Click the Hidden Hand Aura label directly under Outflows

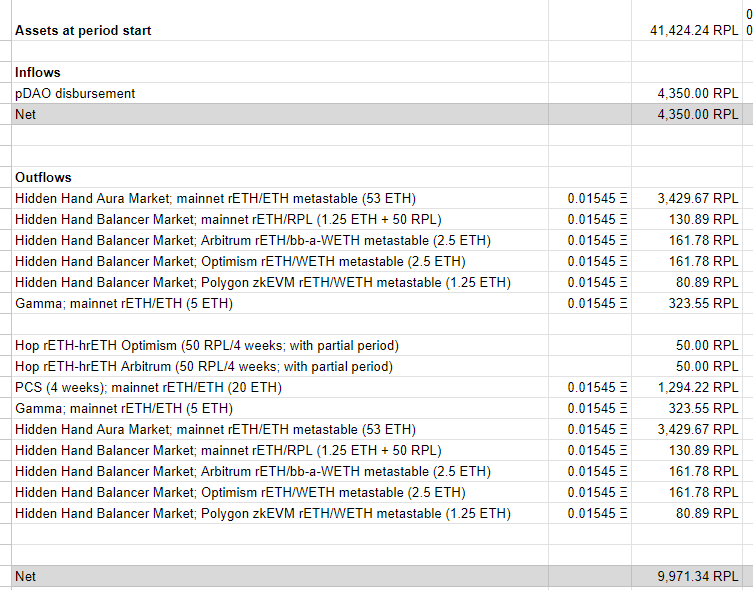[215, 198]
